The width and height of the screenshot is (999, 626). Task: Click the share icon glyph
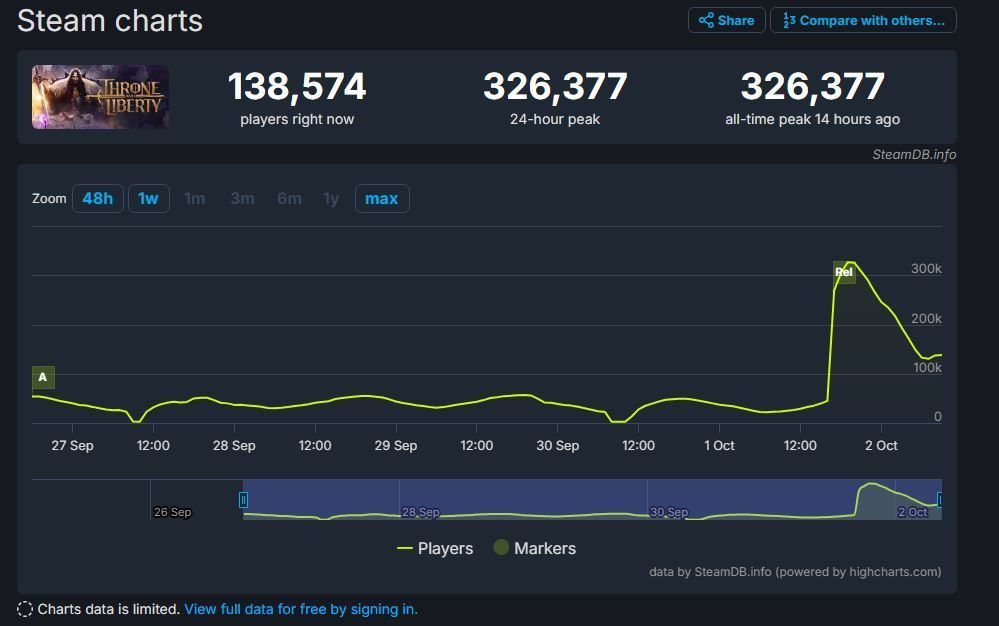click(x=706, y=20)
